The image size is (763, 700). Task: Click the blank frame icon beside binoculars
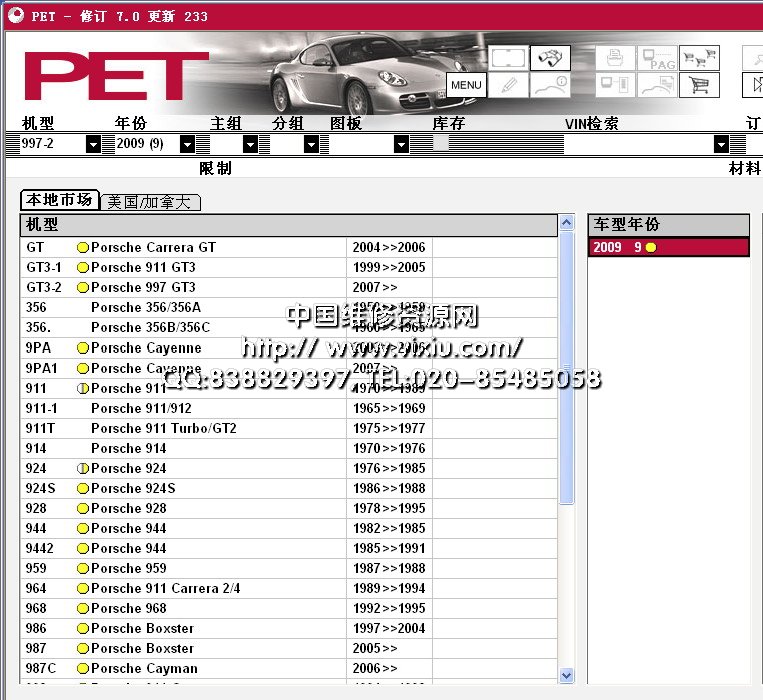[508, 58]
